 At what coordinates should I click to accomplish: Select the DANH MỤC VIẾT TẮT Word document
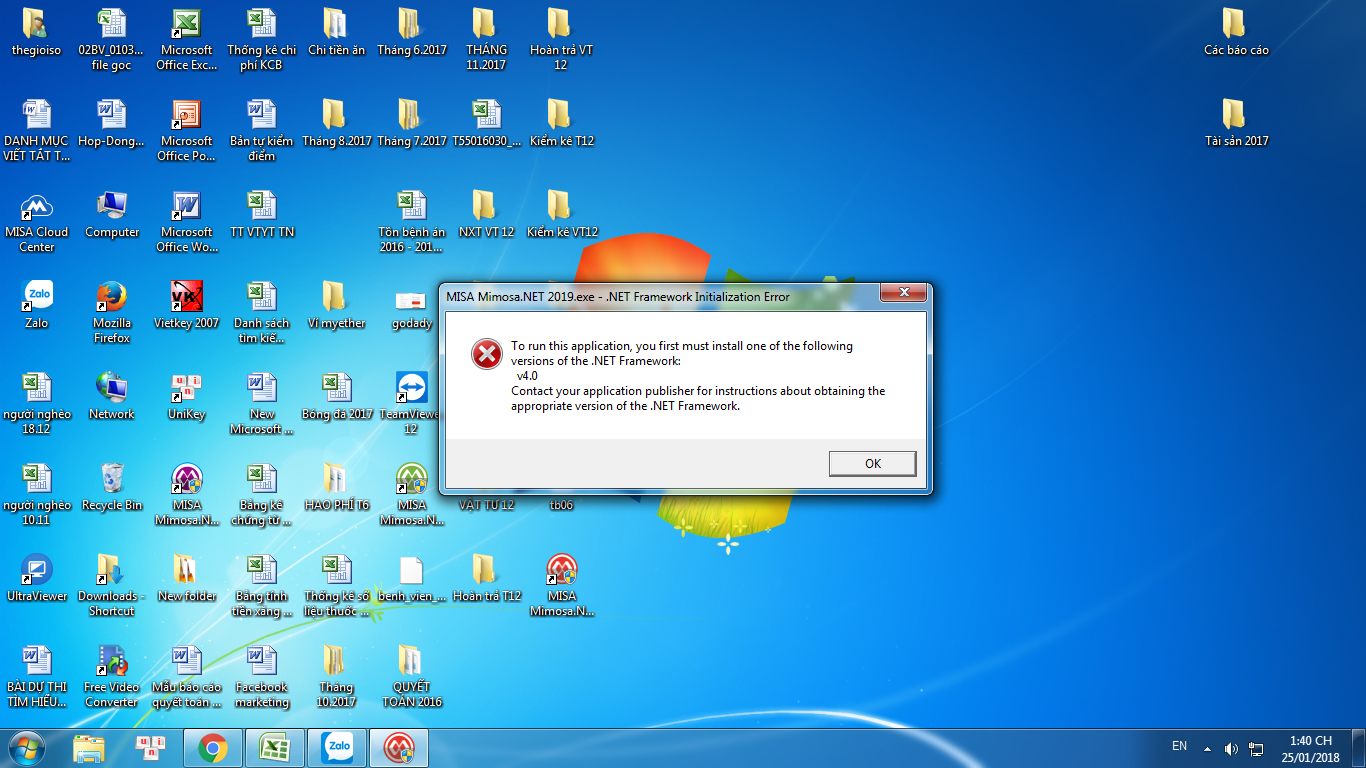(x=37, y=130)
